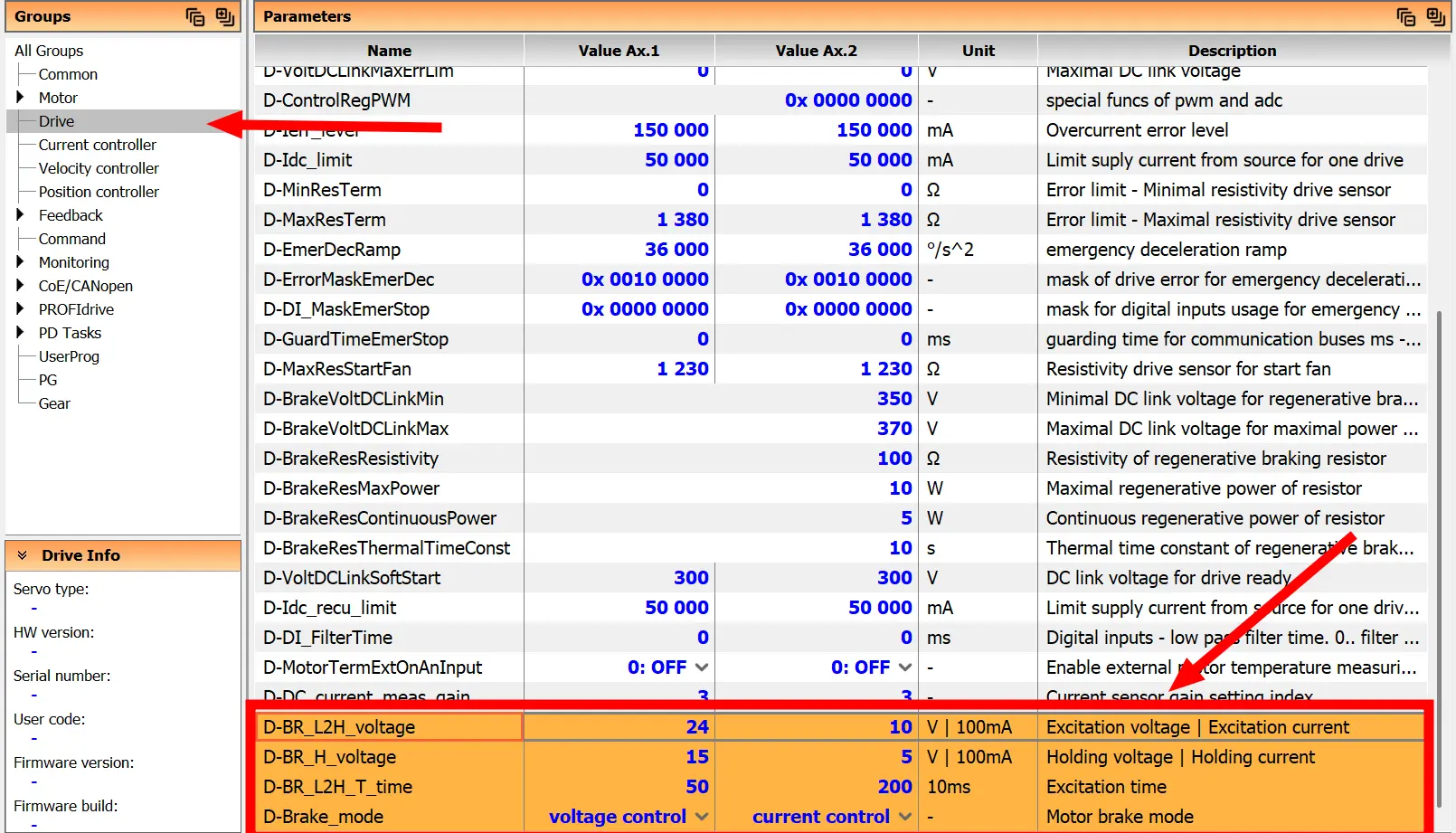Sort by the Name column header
The height and width of the screenshot is (833, 1456).
(x=389, y=51)
